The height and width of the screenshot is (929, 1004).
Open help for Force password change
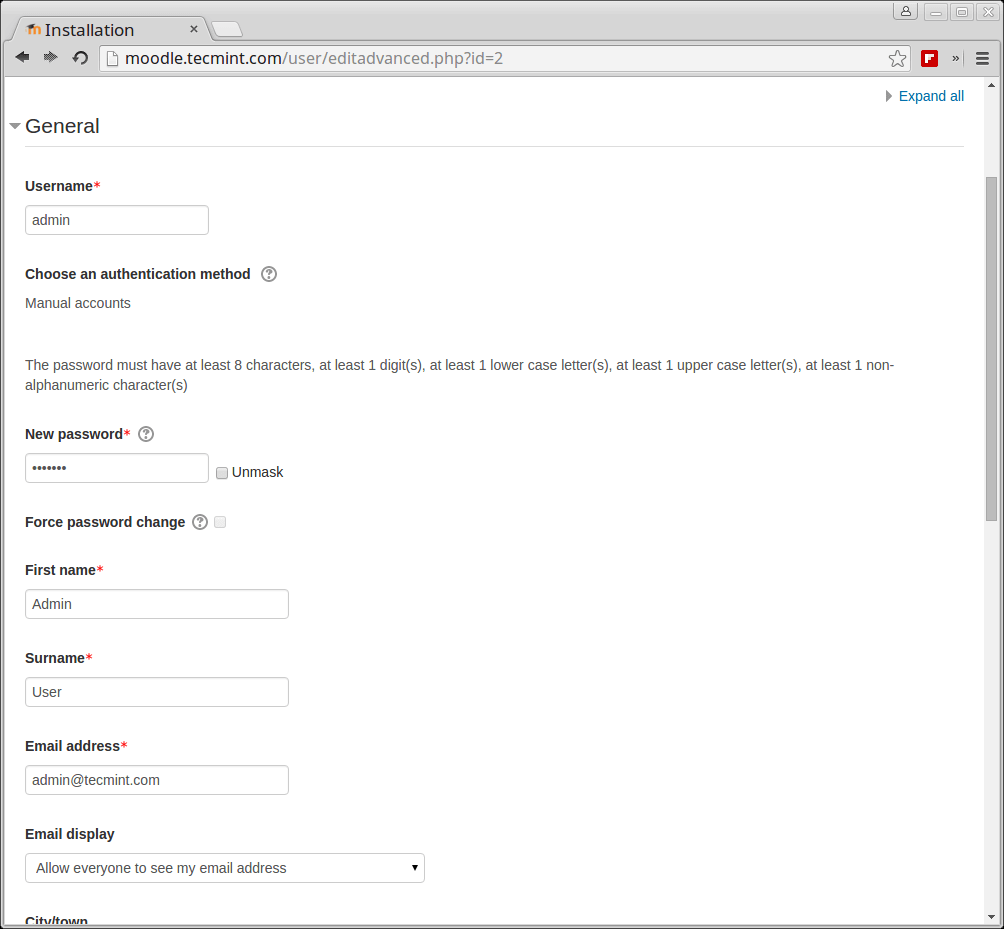[x=200, y=522]
